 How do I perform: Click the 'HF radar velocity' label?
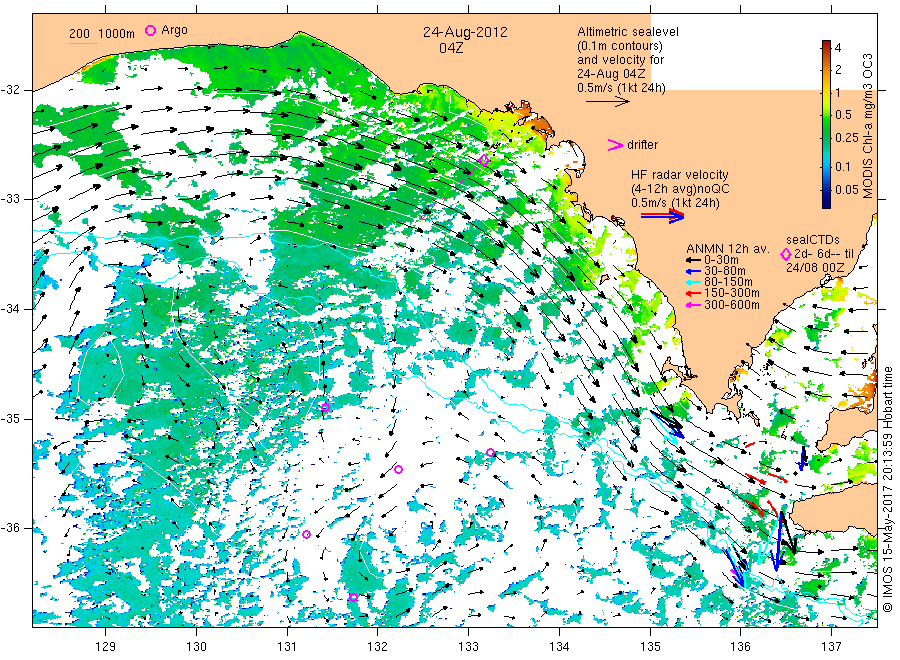[680, 175]
